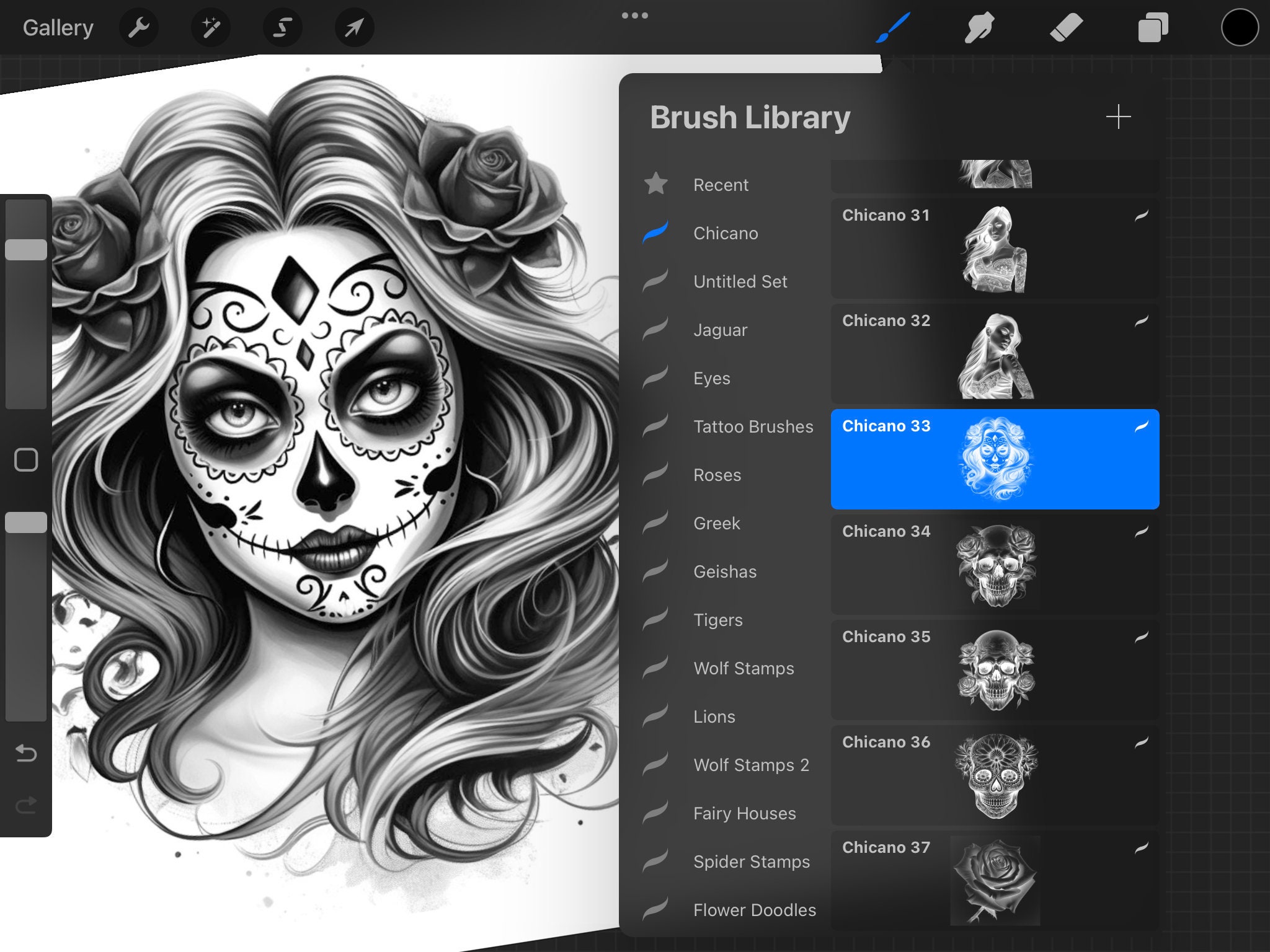Choose the Chicano 35 skull brush
Image resolution: width=1270 pixels, height=952 pixels.
click(995, 670)
